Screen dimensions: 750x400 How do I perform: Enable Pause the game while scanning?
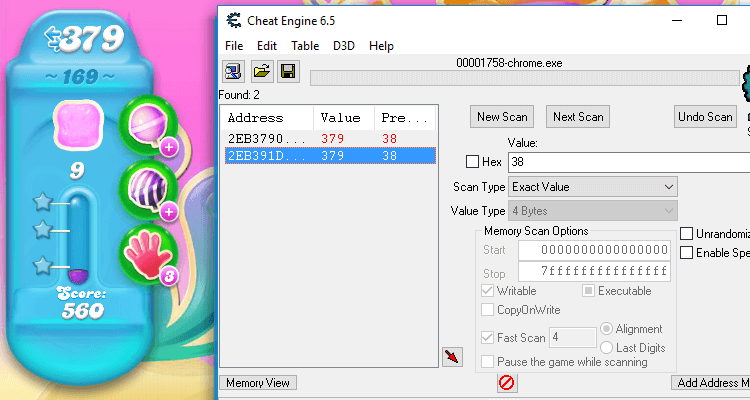tap(487, 362)
